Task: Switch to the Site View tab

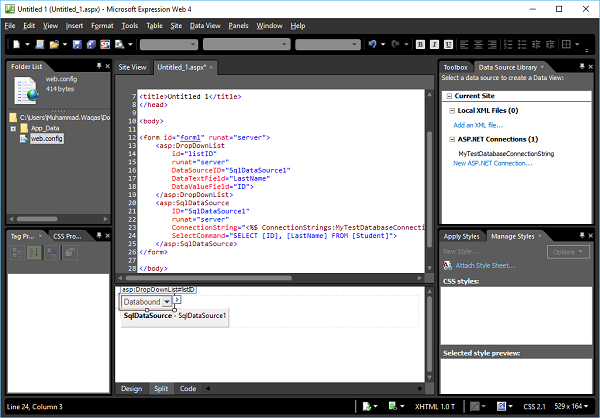Action: click(x=133, y=67)
